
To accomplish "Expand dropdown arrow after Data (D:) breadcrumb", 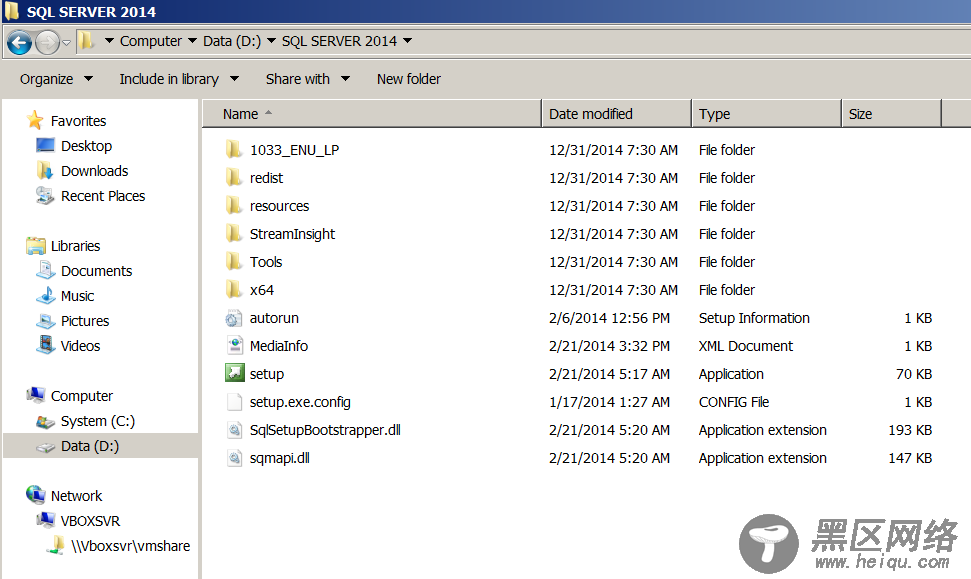I will coord(271,41).
